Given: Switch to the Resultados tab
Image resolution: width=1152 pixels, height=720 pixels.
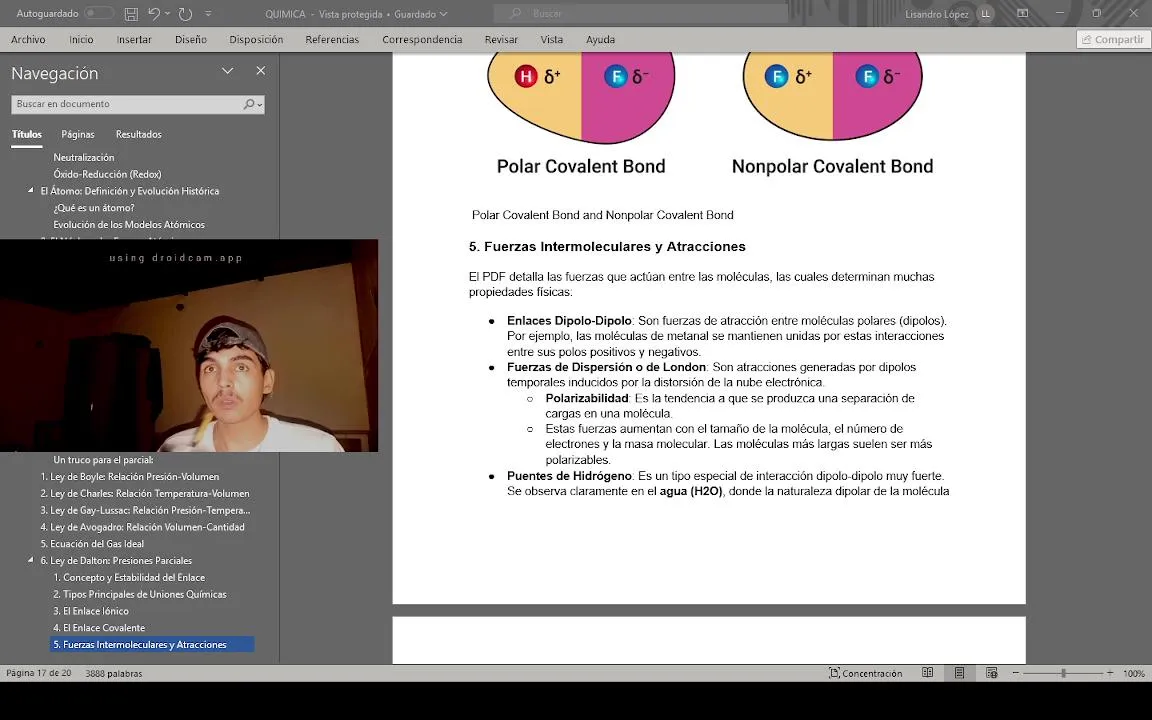Looking at the screenshot, I should pyautogui.click(x=138, y=134).
